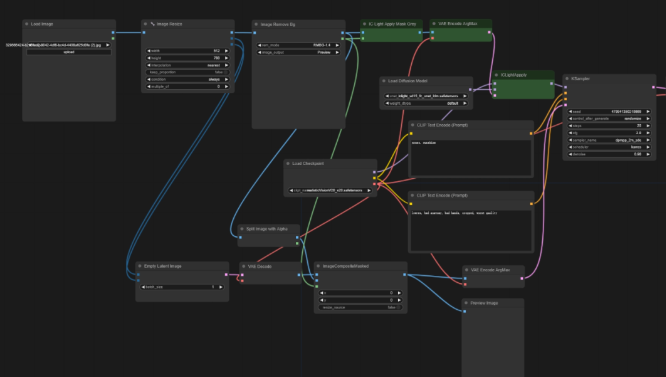Click the Image Resize node collapse dot
Image resolution: width=666 pixels, height=377 pixels.
click(x=146, y=24)
